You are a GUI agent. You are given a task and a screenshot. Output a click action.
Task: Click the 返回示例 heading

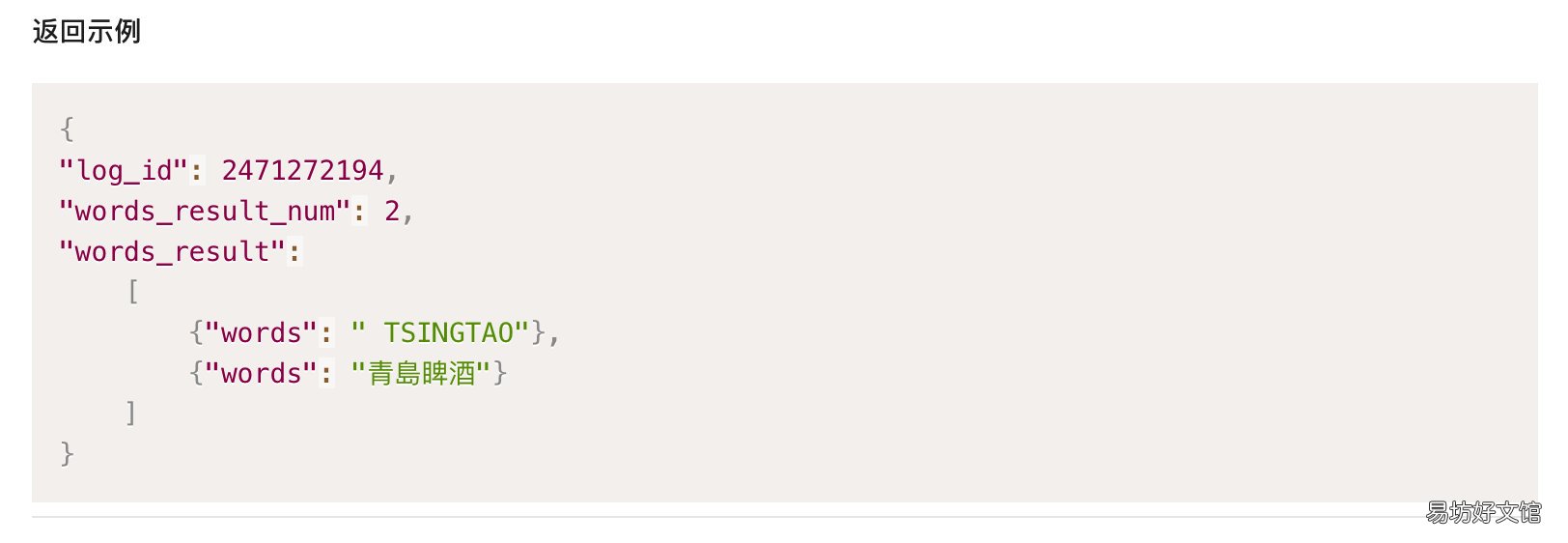(87, 32)
